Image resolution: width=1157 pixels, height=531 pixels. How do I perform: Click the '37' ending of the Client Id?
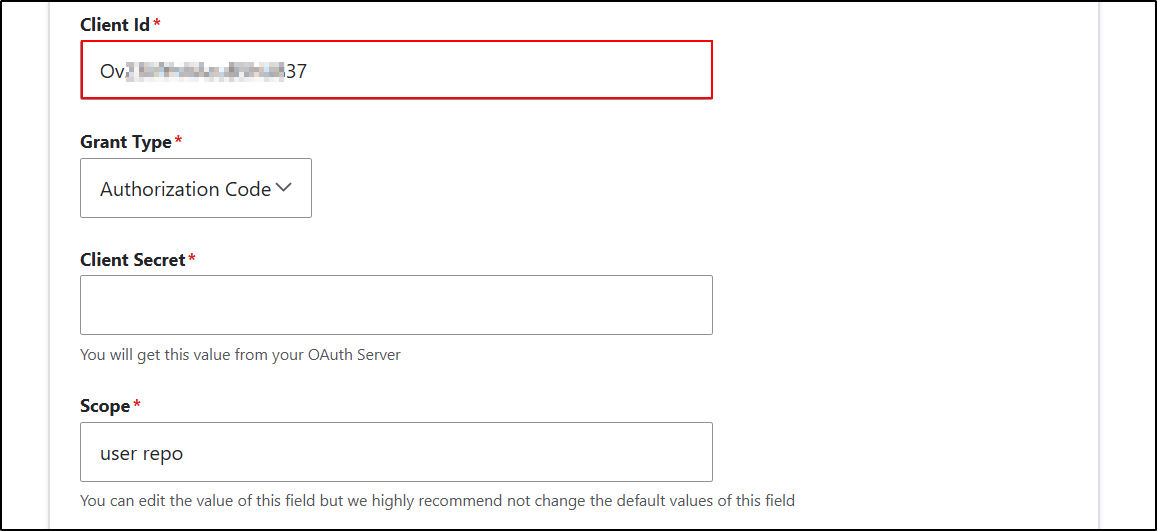point(296,70)
